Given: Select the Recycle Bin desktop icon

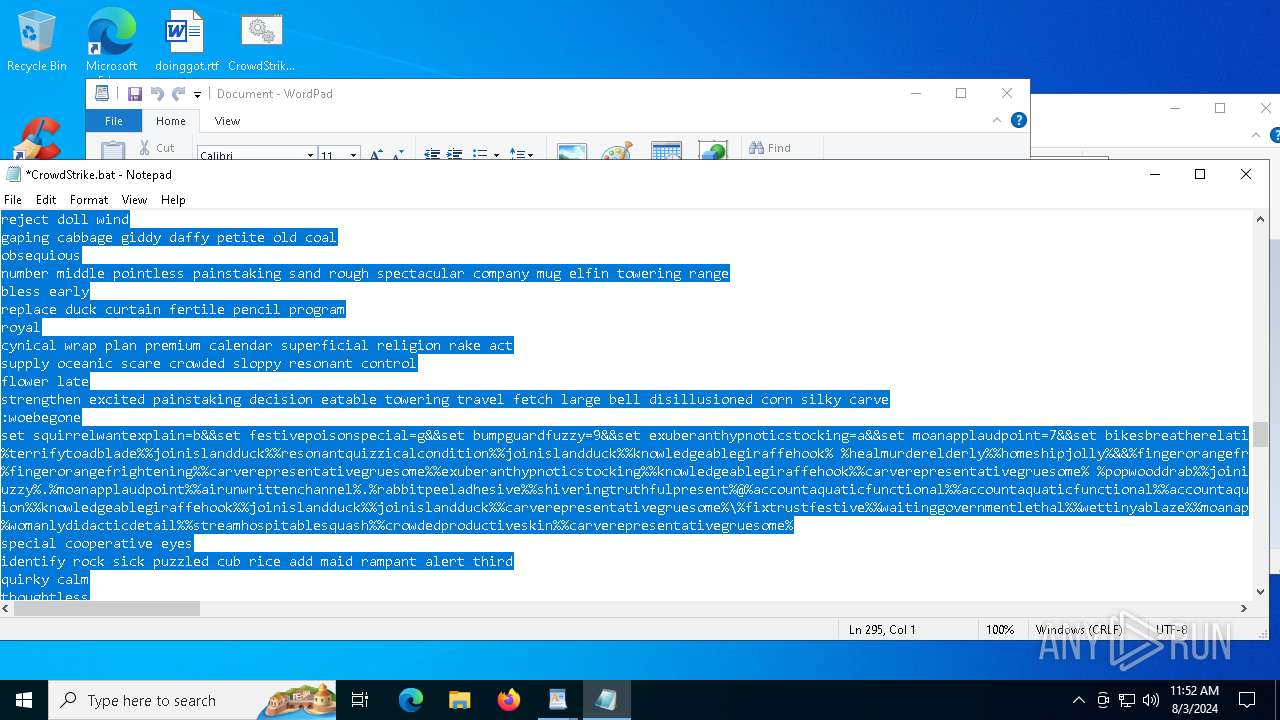Looking at the screenshot, I should (x=37, y=42).
